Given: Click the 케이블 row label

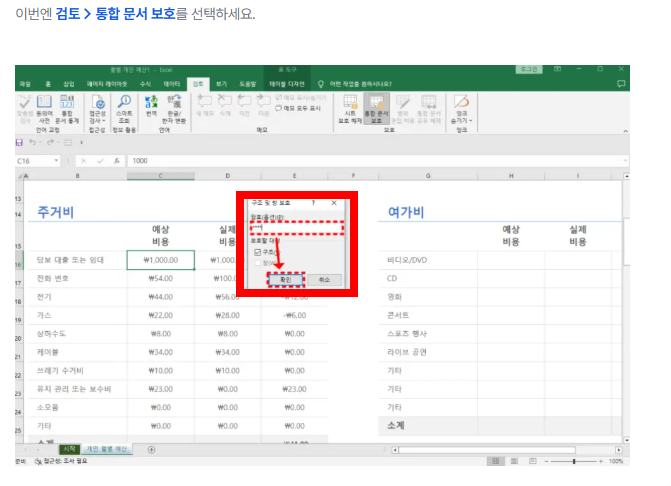Looking at the screenshot, I should pos(47,353).
